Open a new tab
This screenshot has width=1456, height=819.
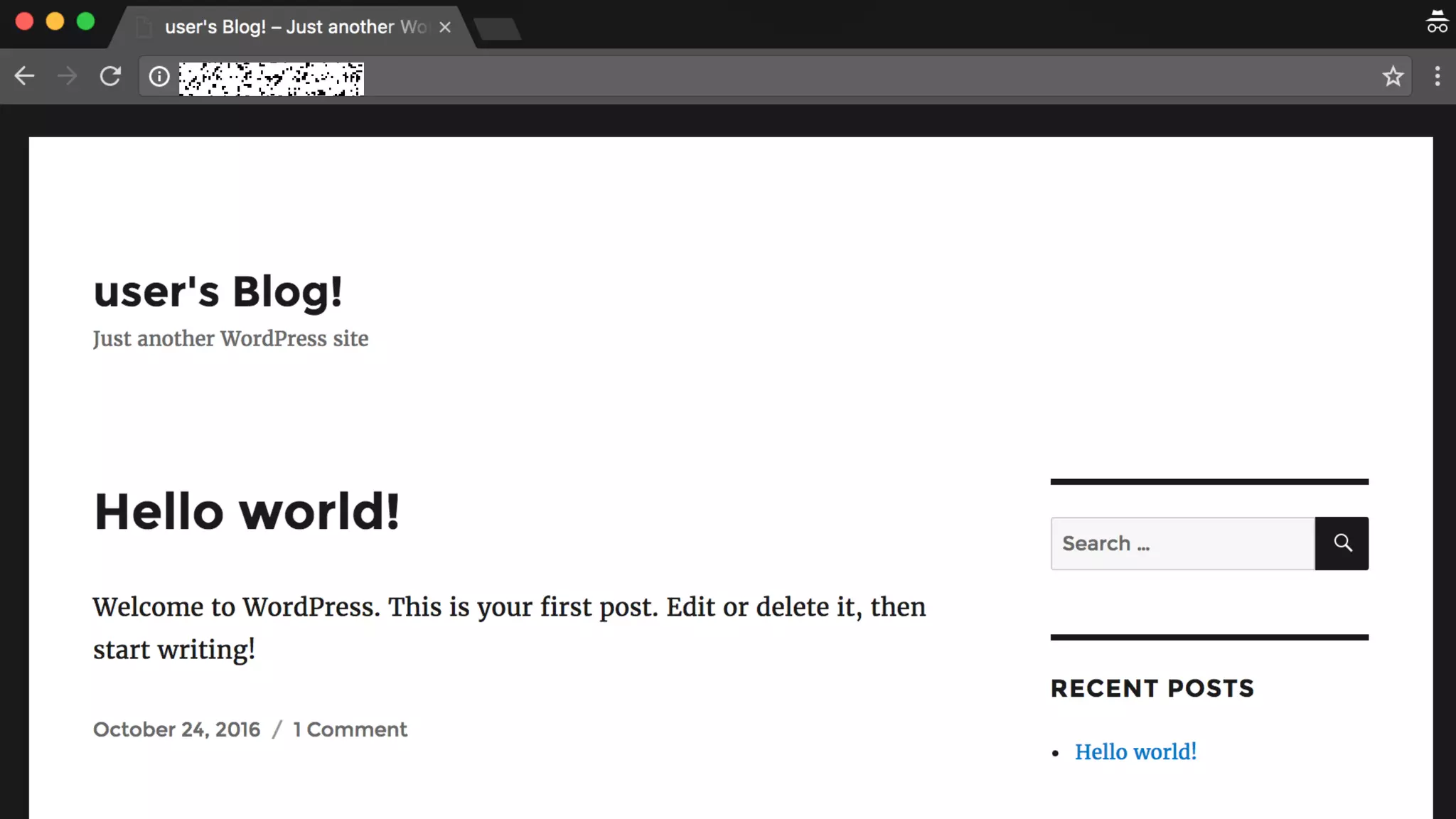(498, 29)
